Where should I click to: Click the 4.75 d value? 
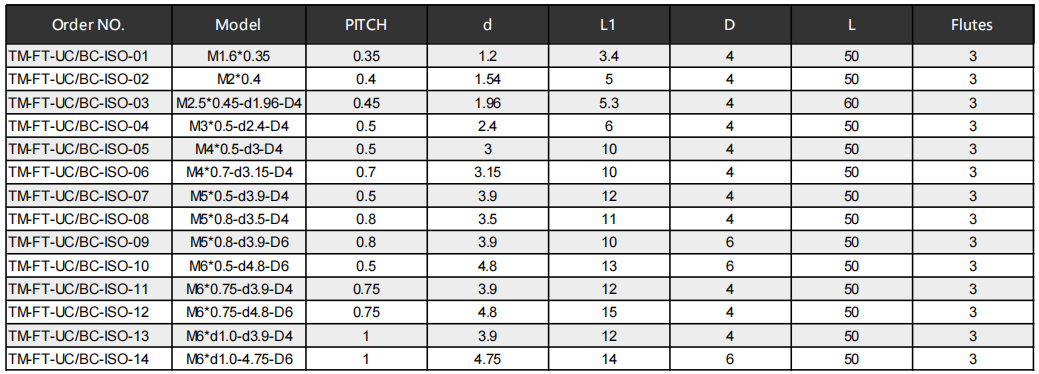tap(487, 359)
